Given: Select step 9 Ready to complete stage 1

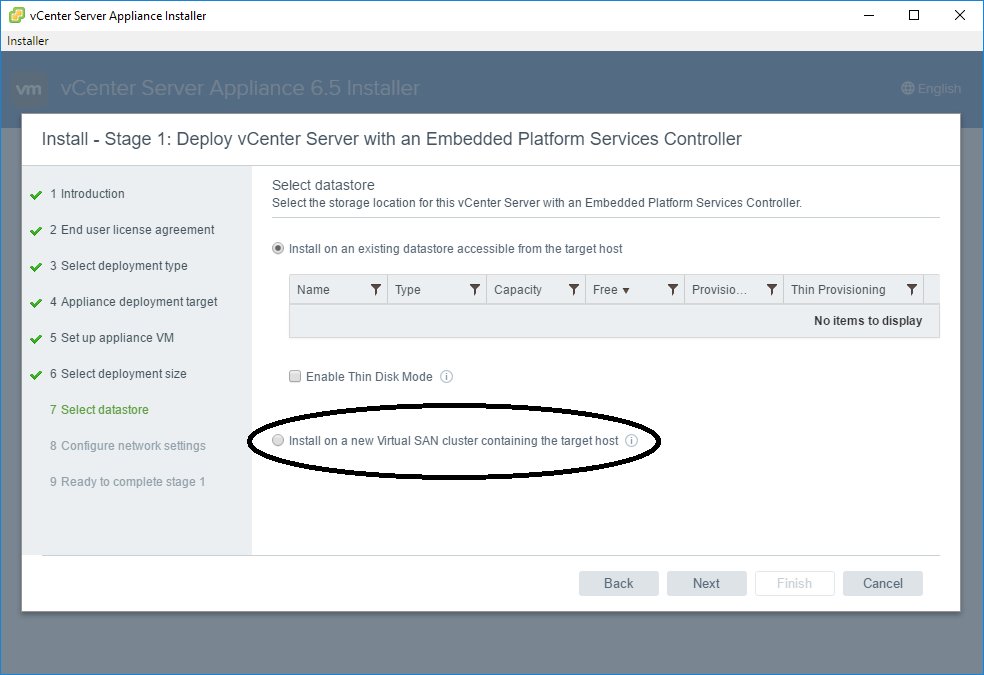Looking at the screenshot, I should (127, 482).
